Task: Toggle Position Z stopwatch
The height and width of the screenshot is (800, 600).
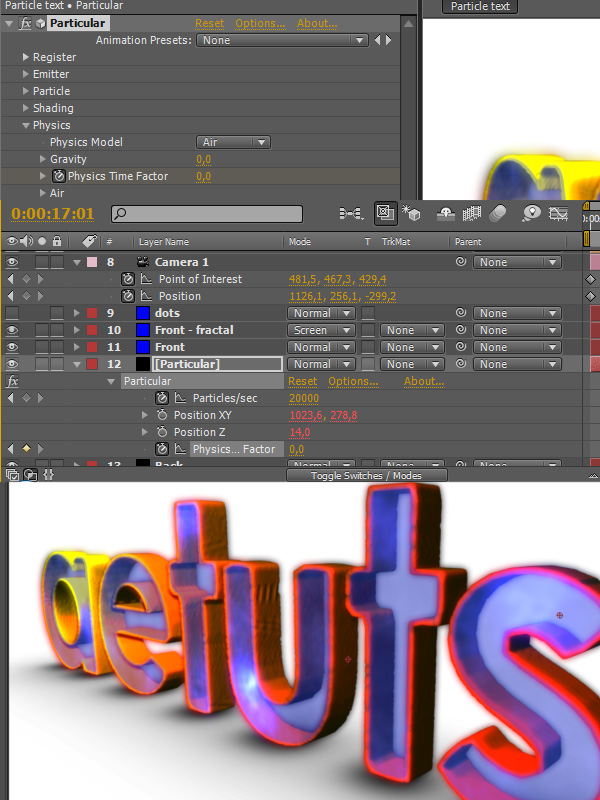Action: click(x=162, y=432)
